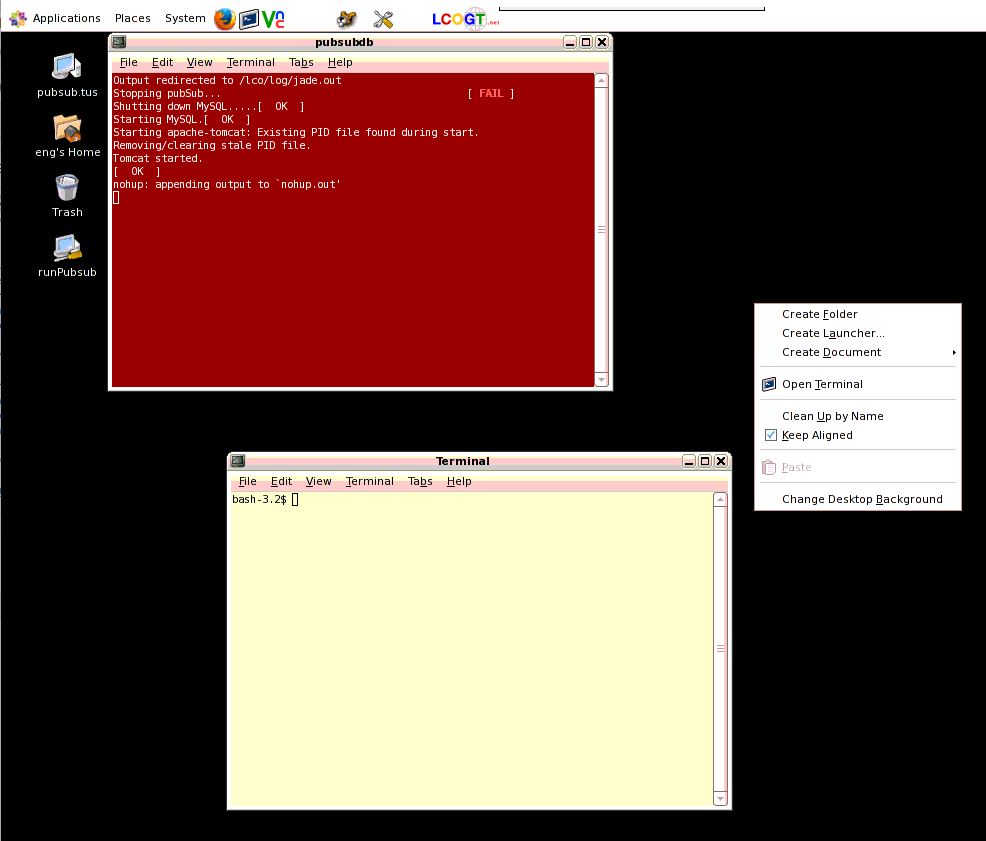Open eng's Home folder icon
The height and width of the screenshot is (841, 986).
point(67,128)
